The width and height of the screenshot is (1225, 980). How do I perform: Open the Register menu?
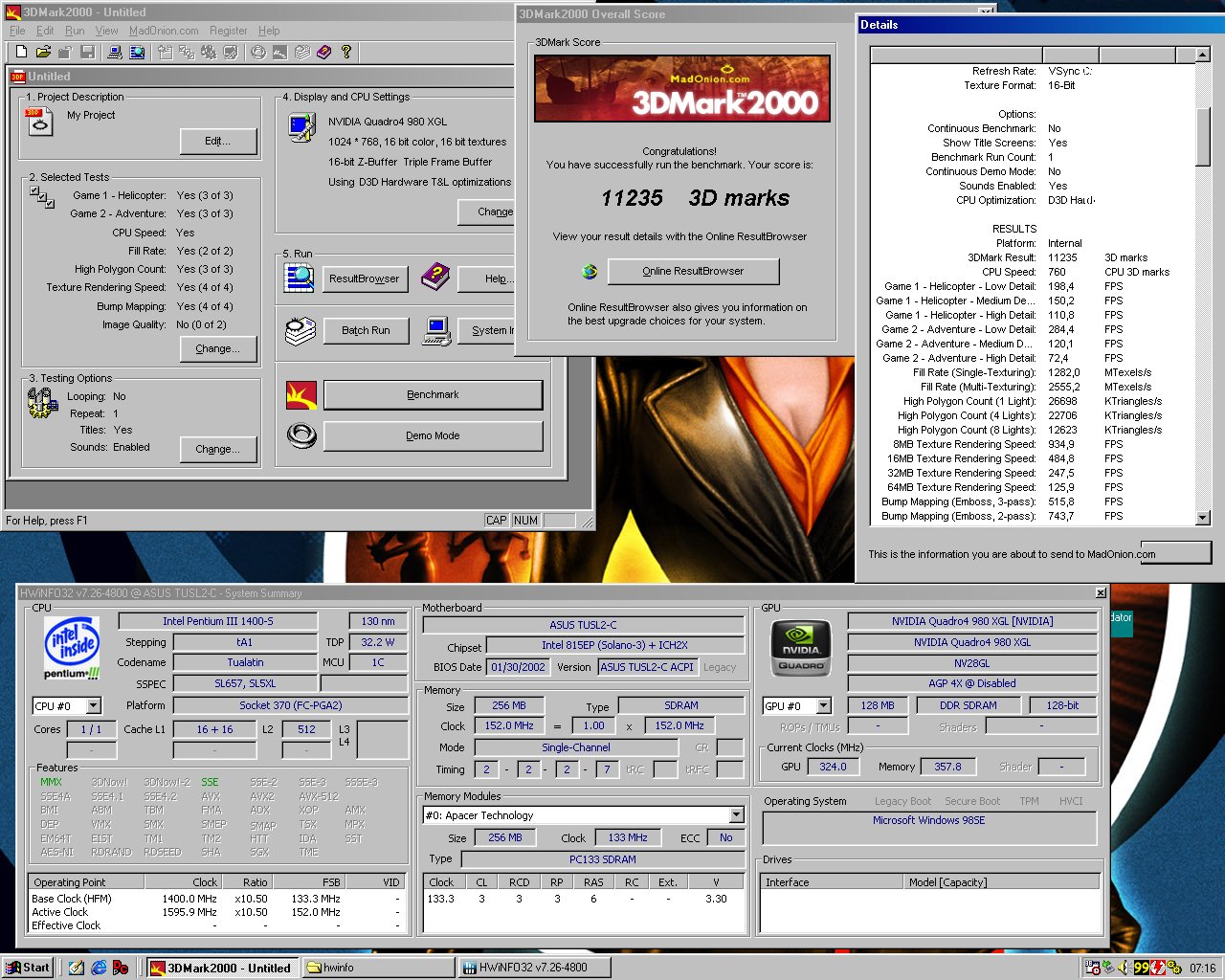pos(228,31)
